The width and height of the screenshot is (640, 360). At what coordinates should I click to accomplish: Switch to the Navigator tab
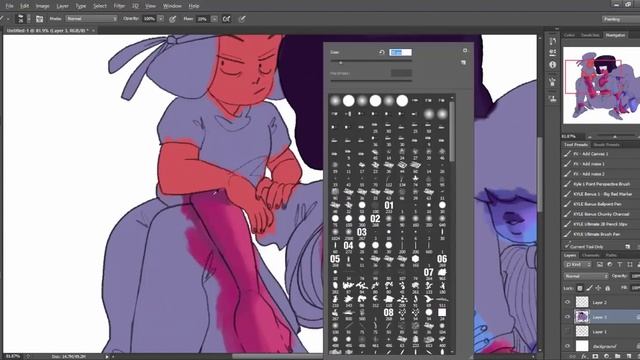(615, 35)
